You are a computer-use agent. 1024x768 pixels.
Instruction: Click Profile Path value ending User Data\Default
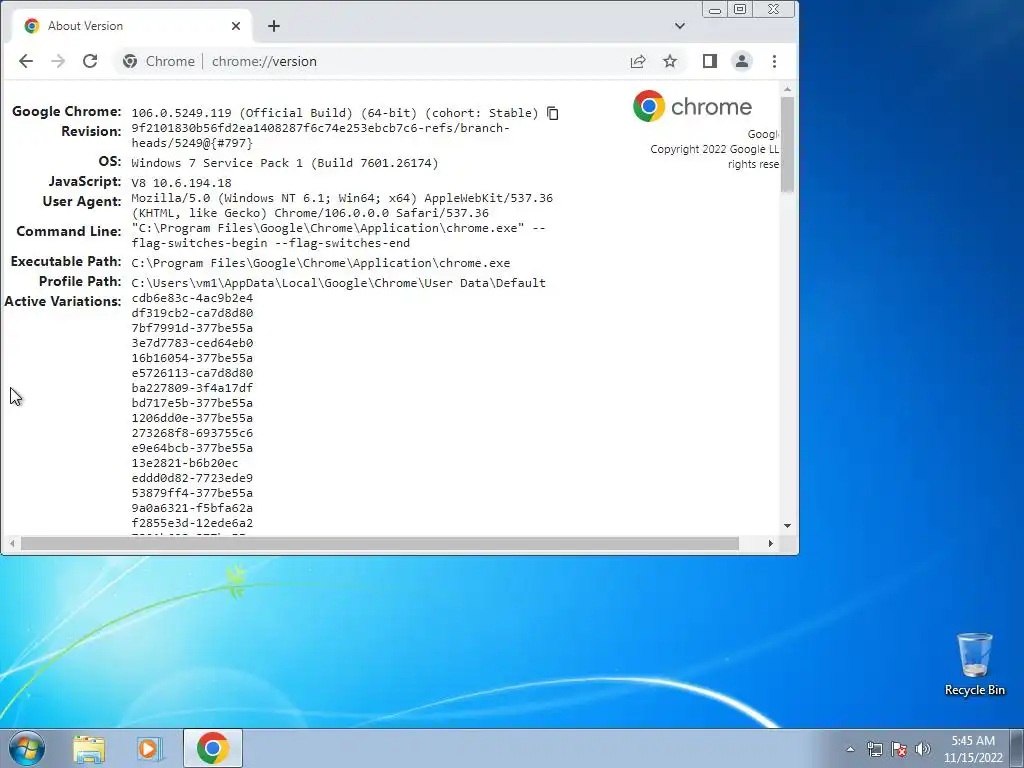(338, 283)
